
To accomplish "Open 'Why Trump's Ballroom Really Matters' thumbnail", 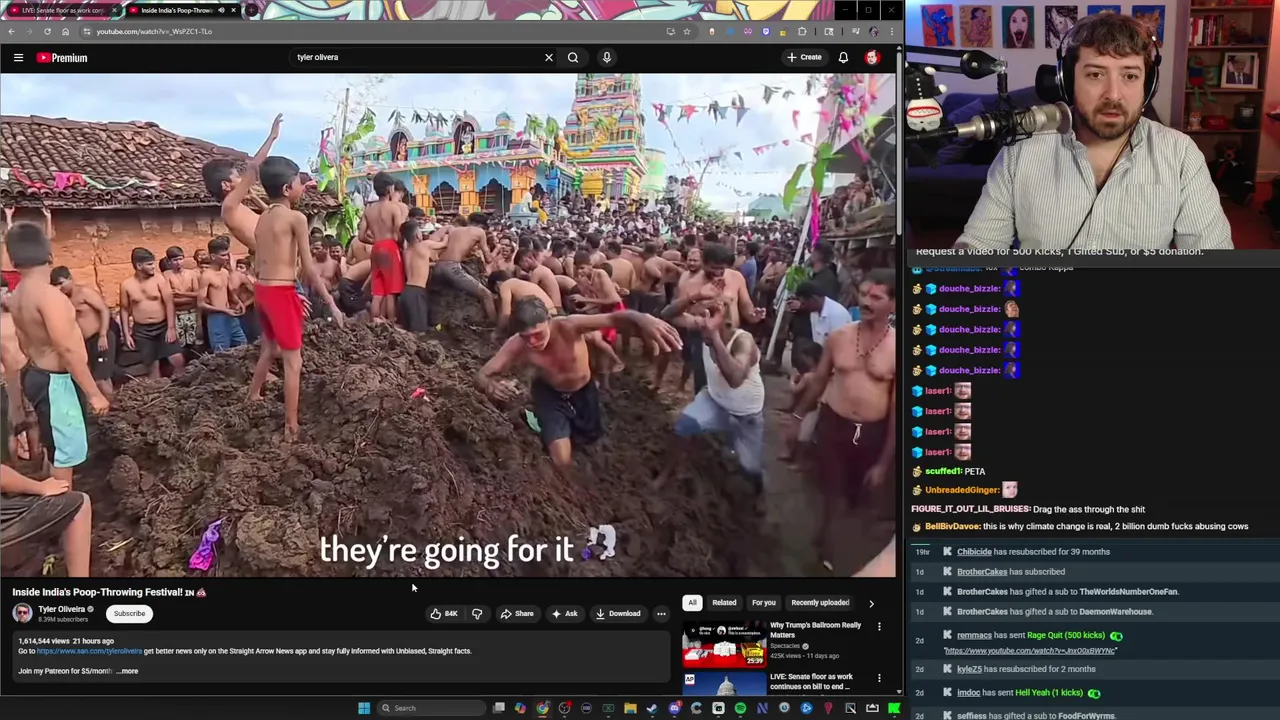I will pyautogui.click(x=724, y=643).
